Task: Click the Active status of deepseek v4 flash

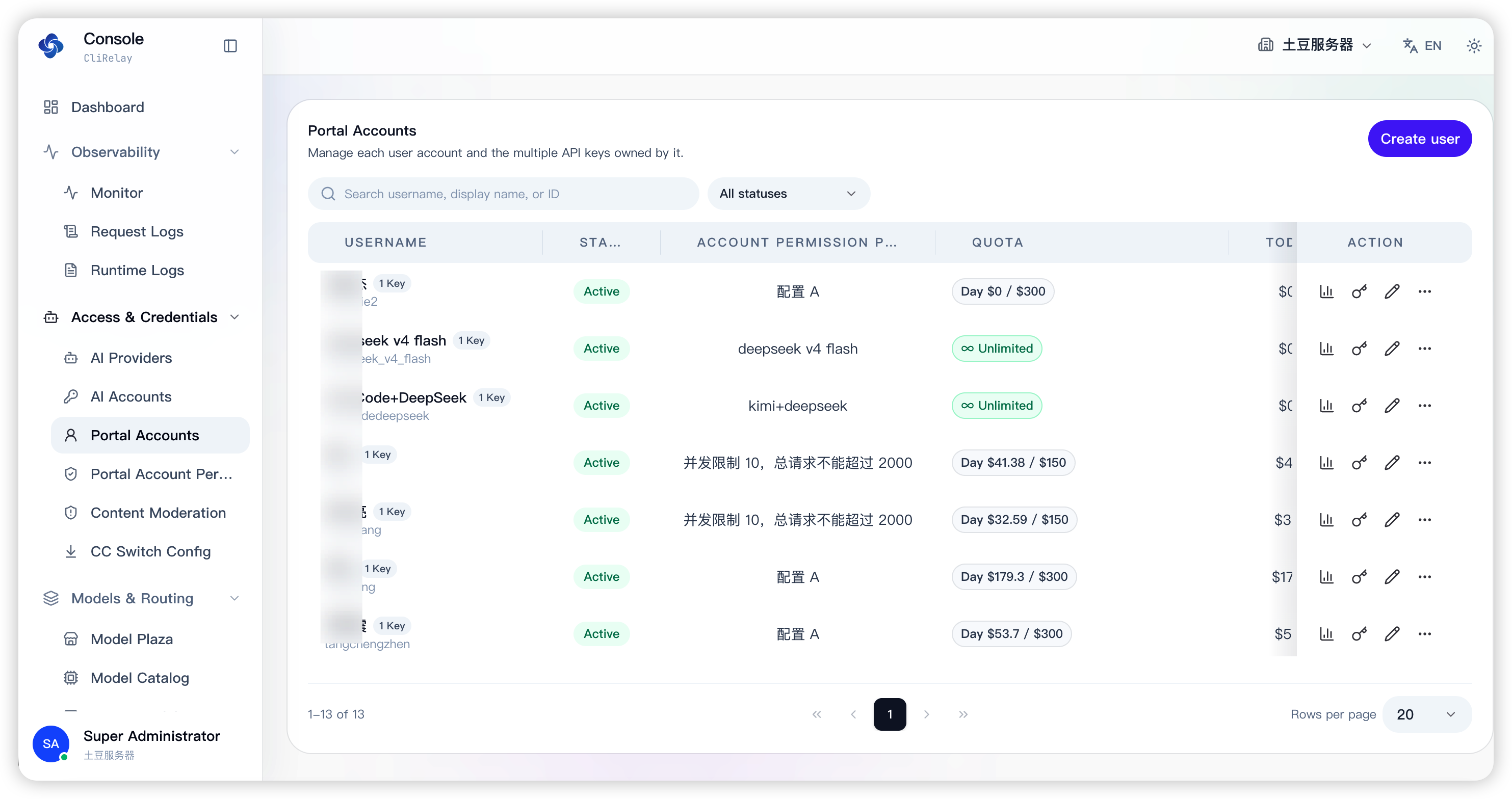Action: coord(601,349)
